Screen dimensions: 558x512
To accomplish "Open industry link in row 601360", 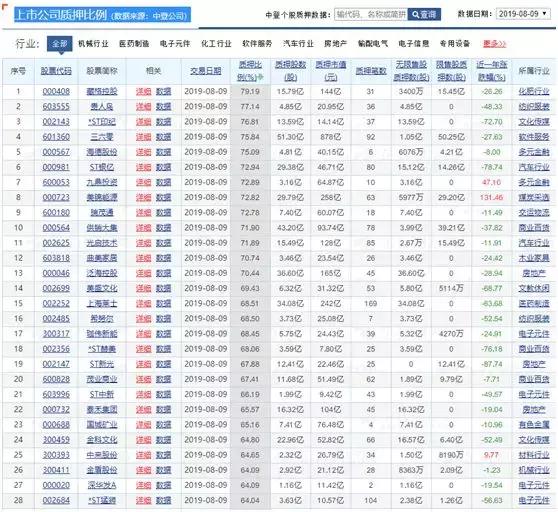I will click(x=534, y=137).
